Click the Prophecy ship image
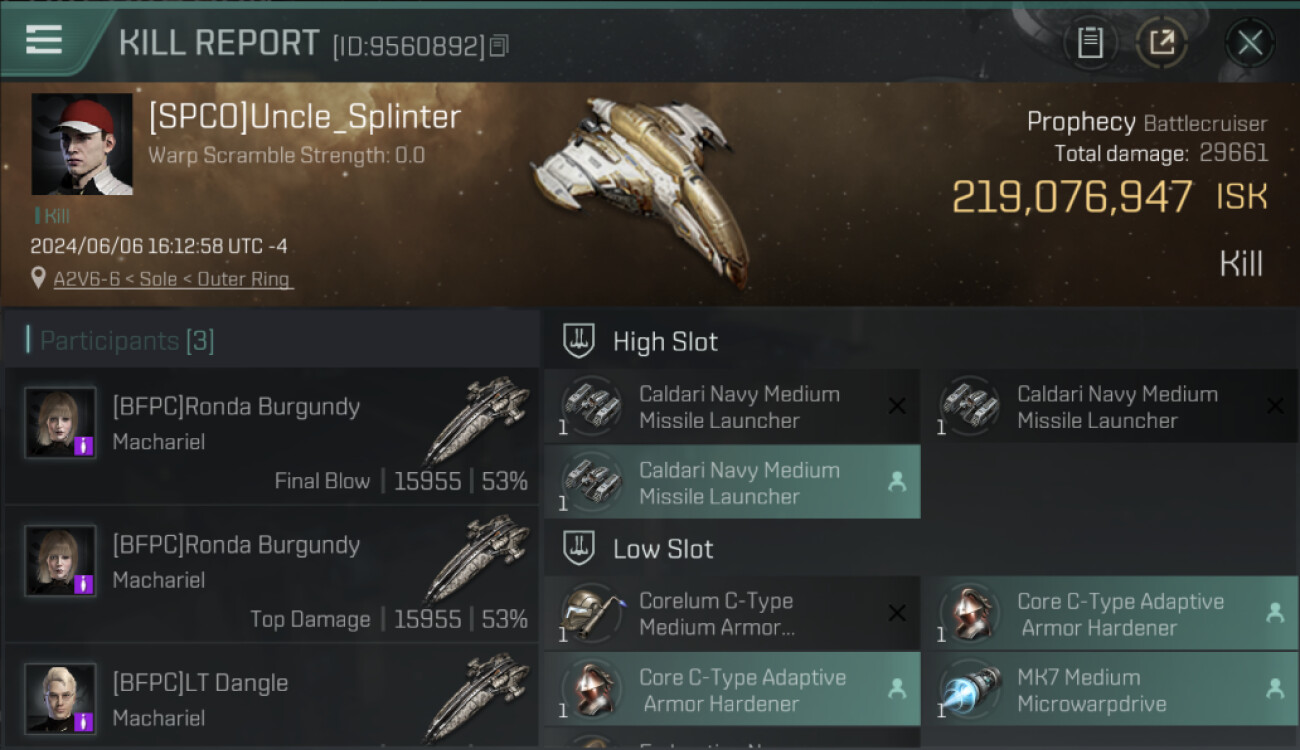Viewport: 1300px width, 750px height. tap(640, 190)
